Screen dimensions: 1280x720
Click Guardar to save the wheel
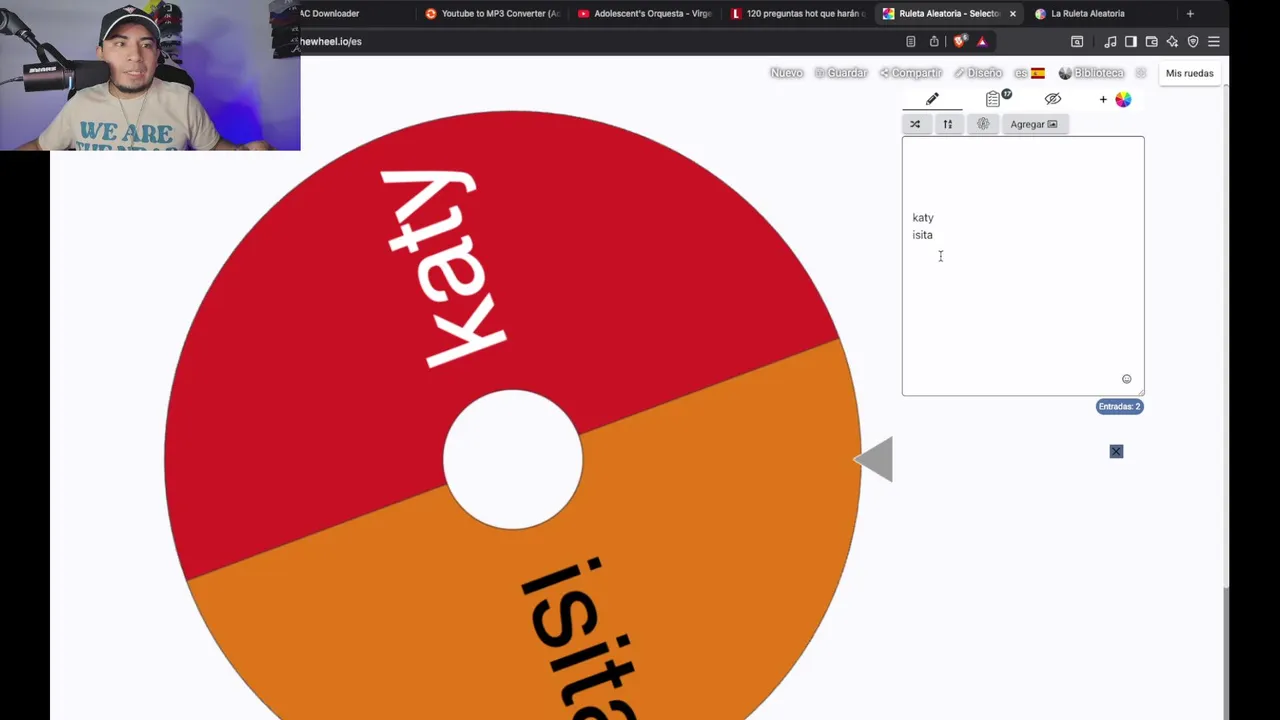(841, 73)
